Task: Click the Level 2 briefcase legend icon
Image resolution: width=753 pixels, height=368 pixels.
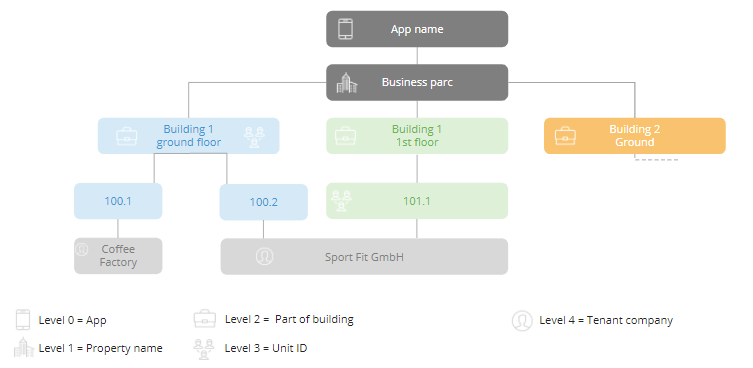Action: pos(205,319)
